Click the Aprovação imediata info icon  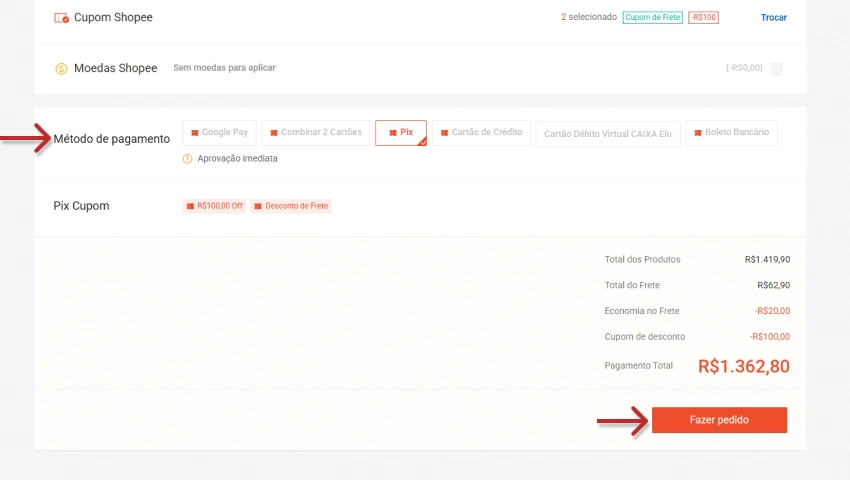pos(188,159)
